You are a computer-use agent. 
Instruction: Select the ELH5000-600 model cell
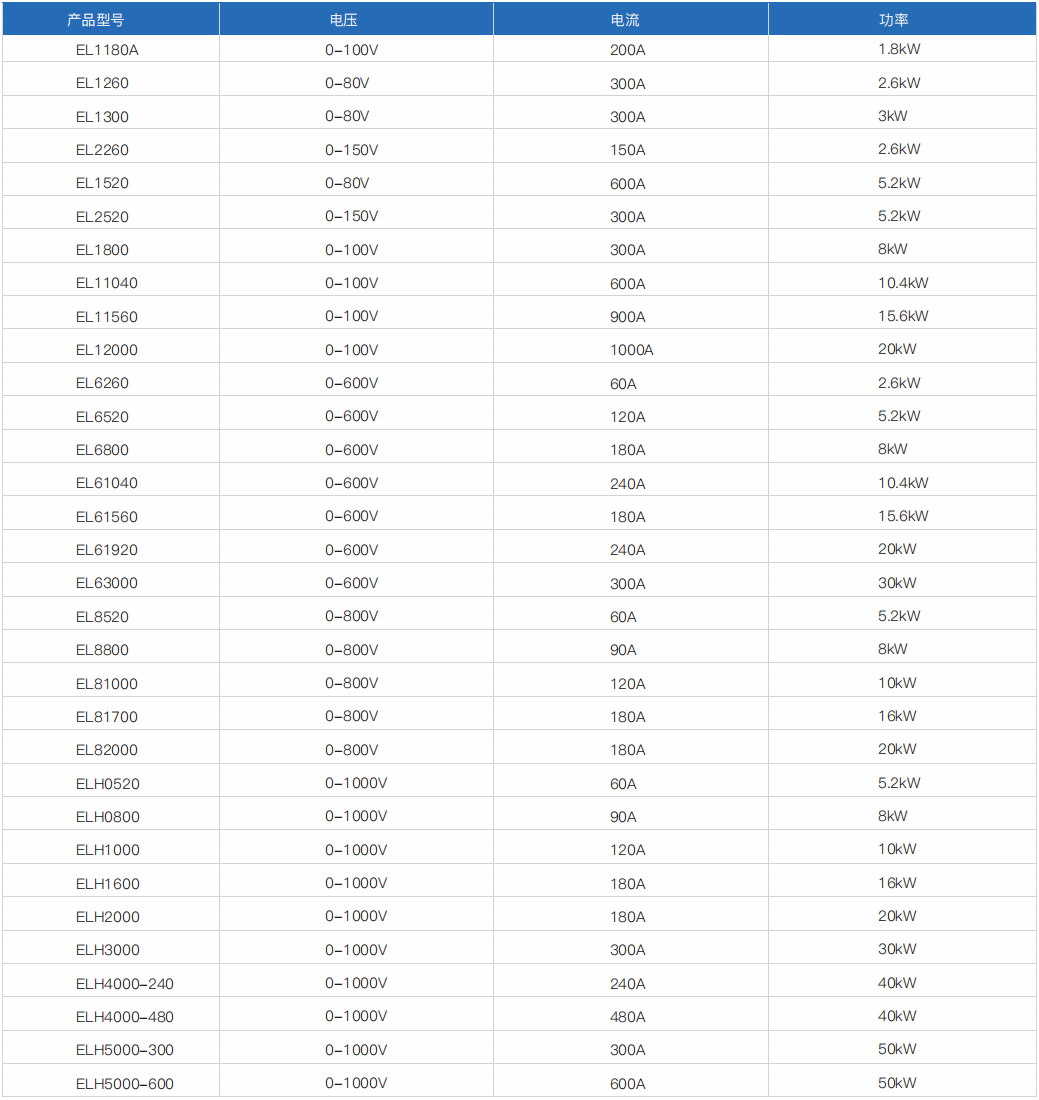click(125, 1084)
